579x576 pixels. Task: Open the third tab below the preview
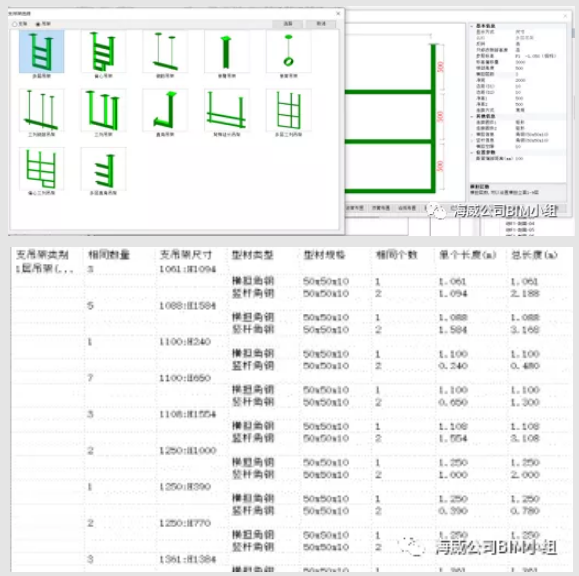[407, 208]
